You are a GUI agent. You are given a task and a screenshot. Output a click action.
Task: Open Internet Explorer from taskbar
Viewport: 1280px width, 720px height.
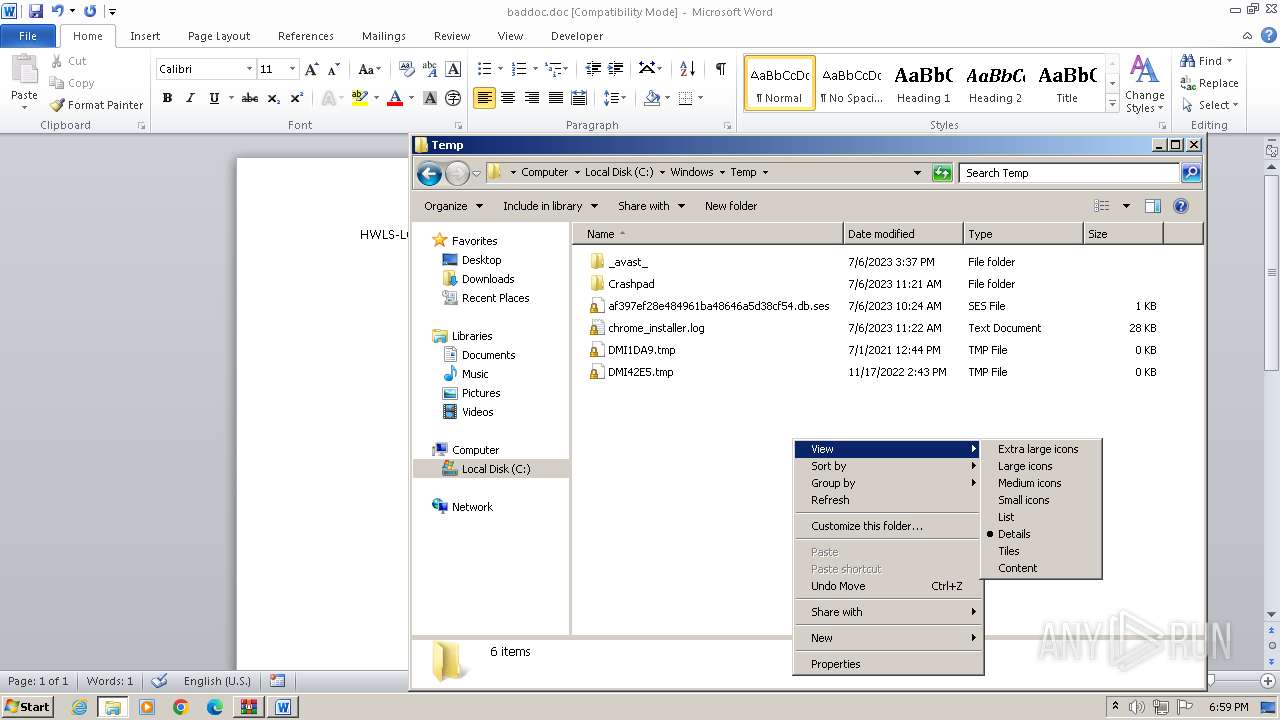(x=79, y=707)
